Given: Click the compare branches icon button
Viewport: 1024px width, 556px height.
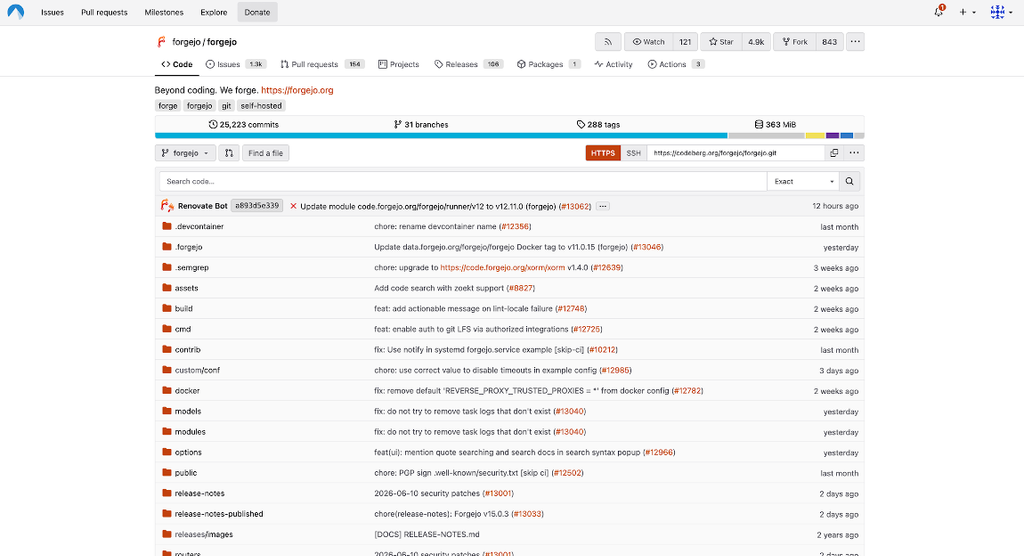Looking at the screenshot, I should 229,153.
